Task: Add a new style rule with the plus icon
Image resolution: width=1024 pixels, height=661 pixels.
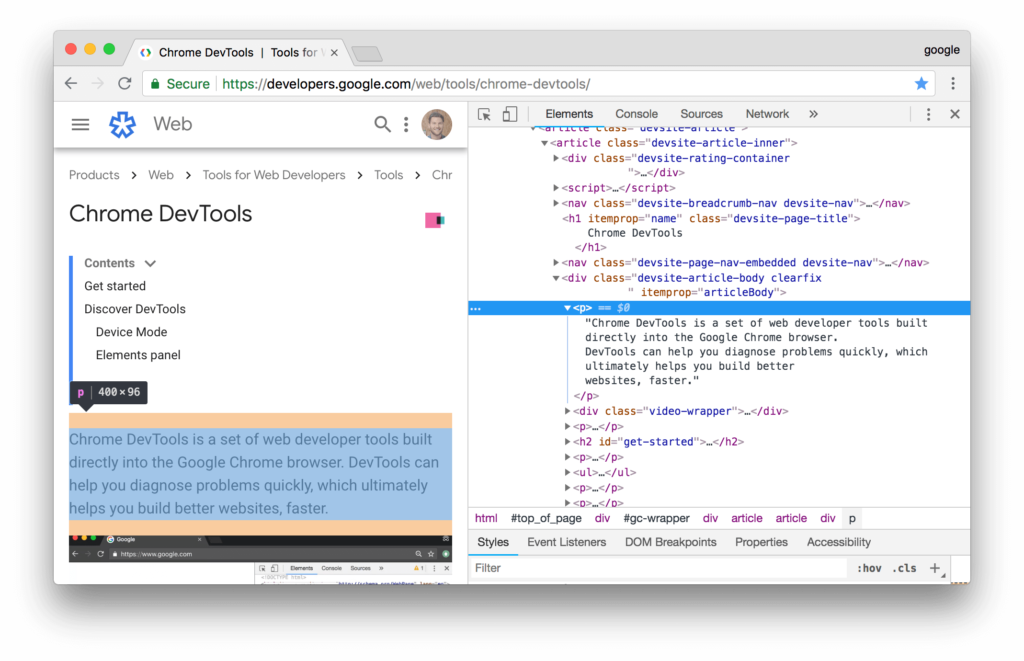Action: [x=936, y=568]
